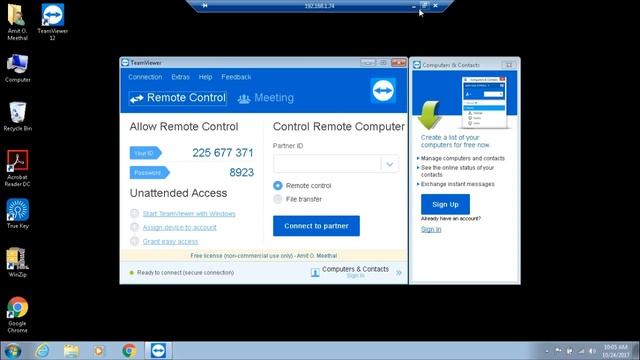
Task: Open File Explorer from taskbar
Action: pyautogui.click(x=71, y=351)
